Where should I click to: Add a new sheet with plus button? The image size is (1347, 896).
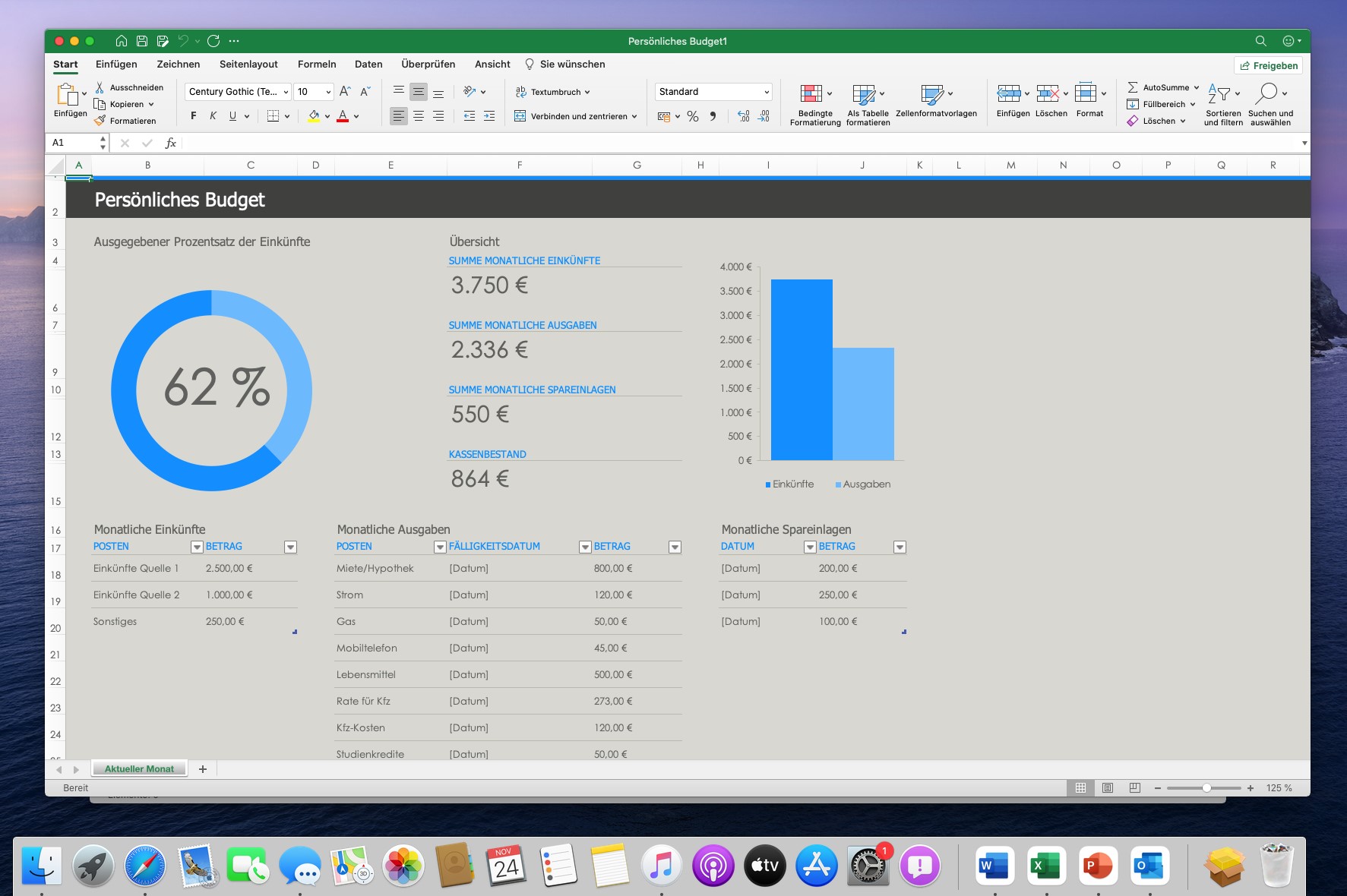click(x=203, y=769)
